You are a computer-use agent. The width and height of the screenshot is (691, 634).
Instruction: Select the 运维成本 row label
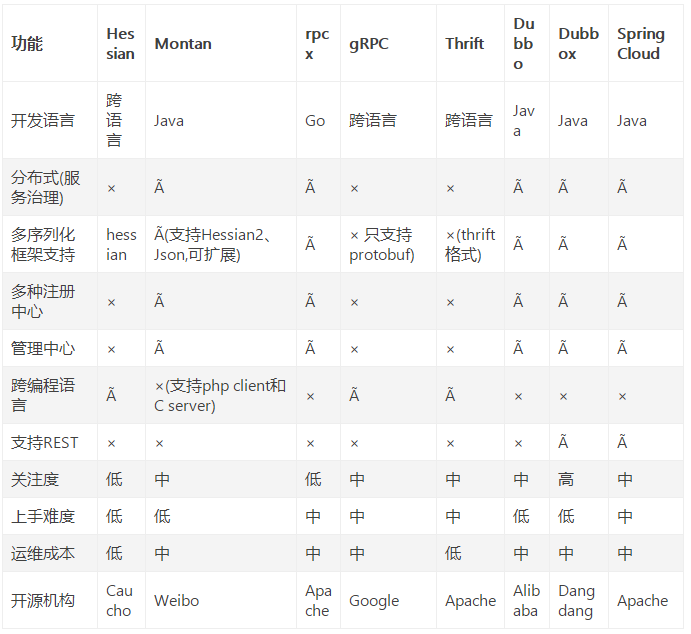pos(43,553)
